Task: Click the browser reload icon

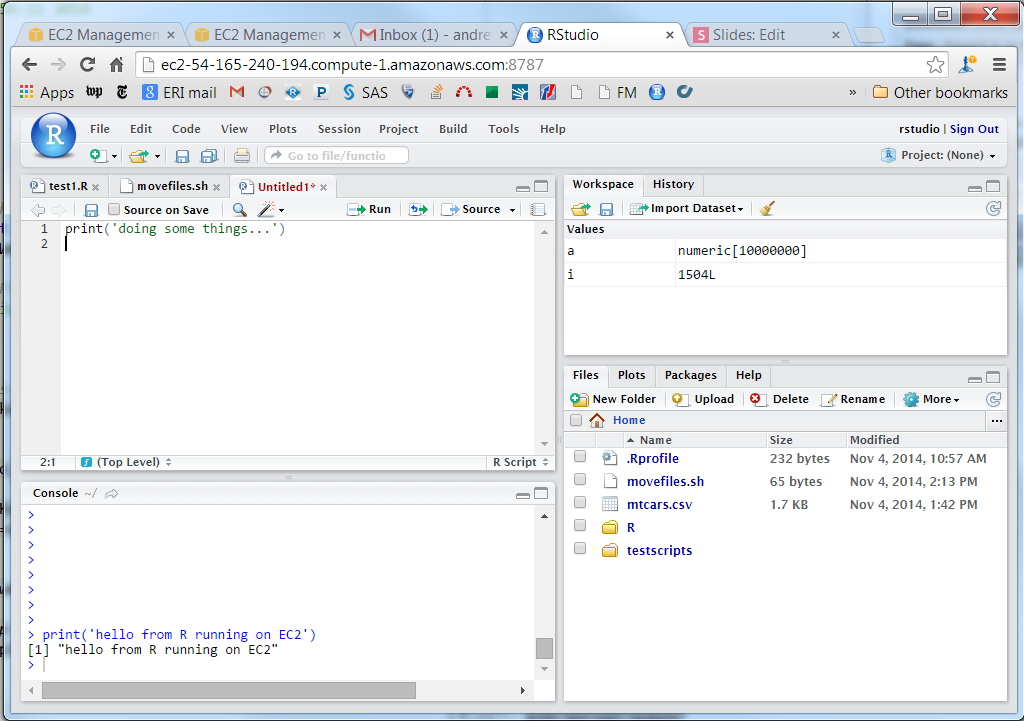Action: click(x=87, y=64)
